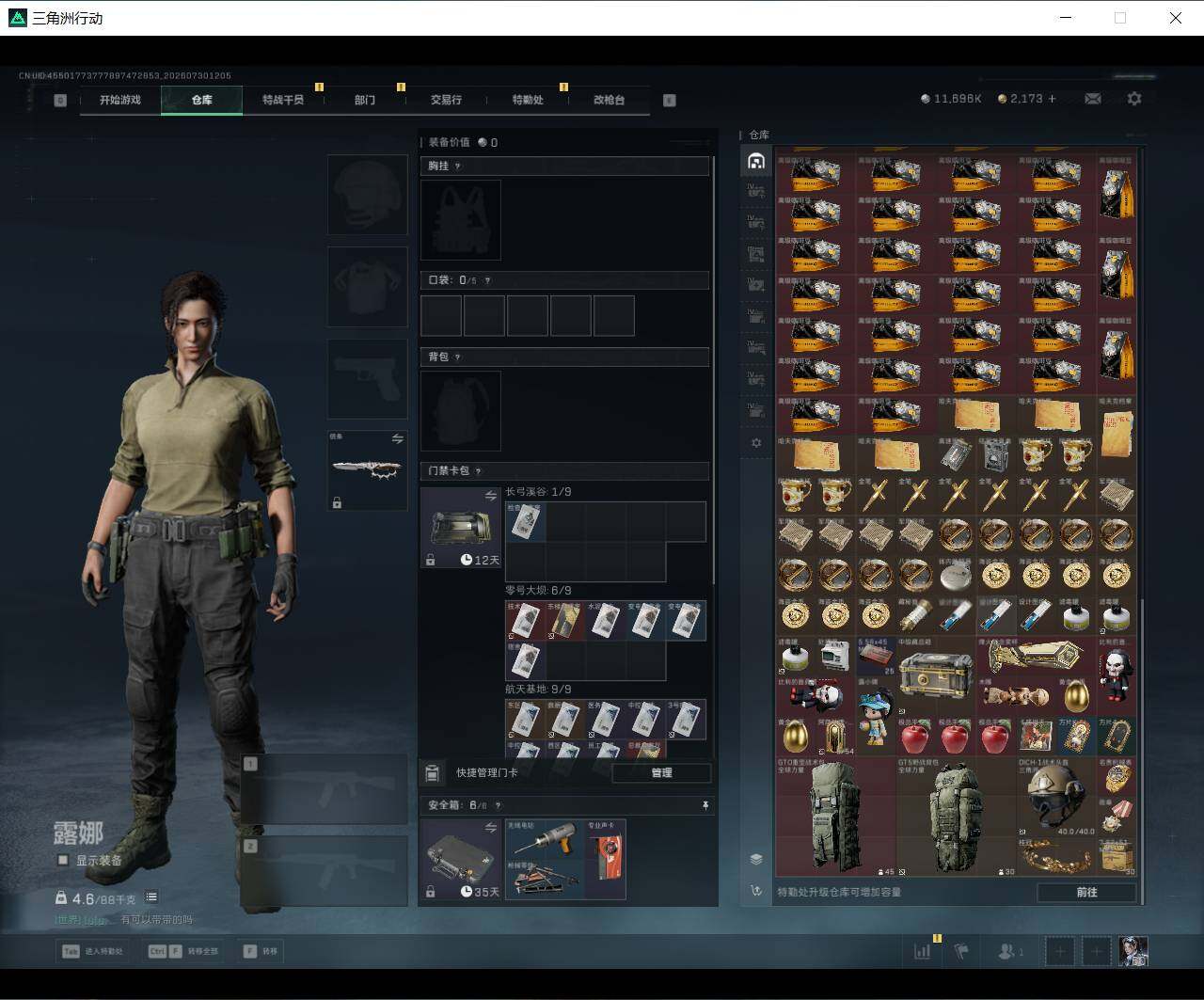
Task: Switch to the 仓库 tab
Action: [202, 100]
